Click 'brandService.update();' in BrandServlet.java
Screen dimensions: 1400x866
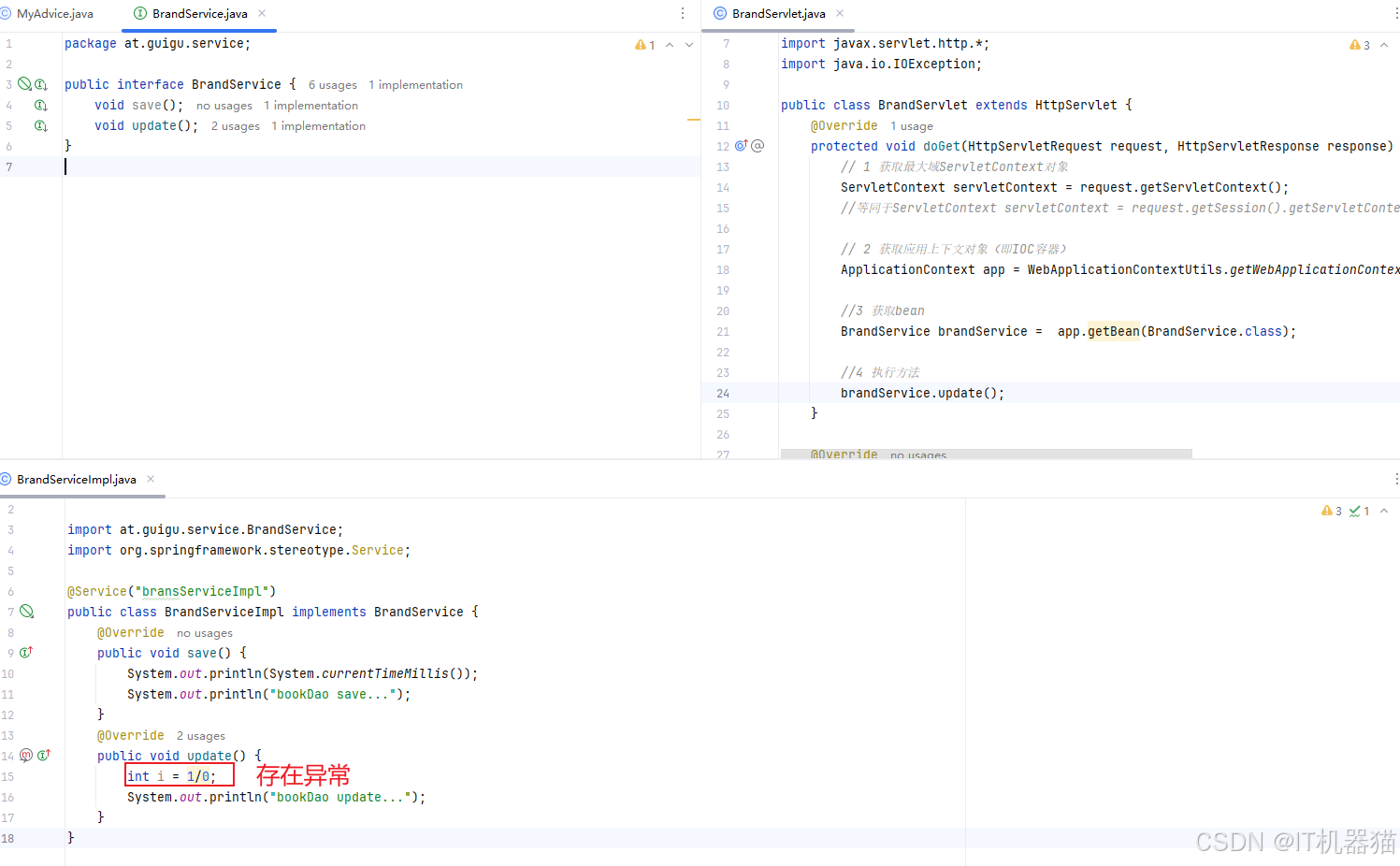[922, 394]
